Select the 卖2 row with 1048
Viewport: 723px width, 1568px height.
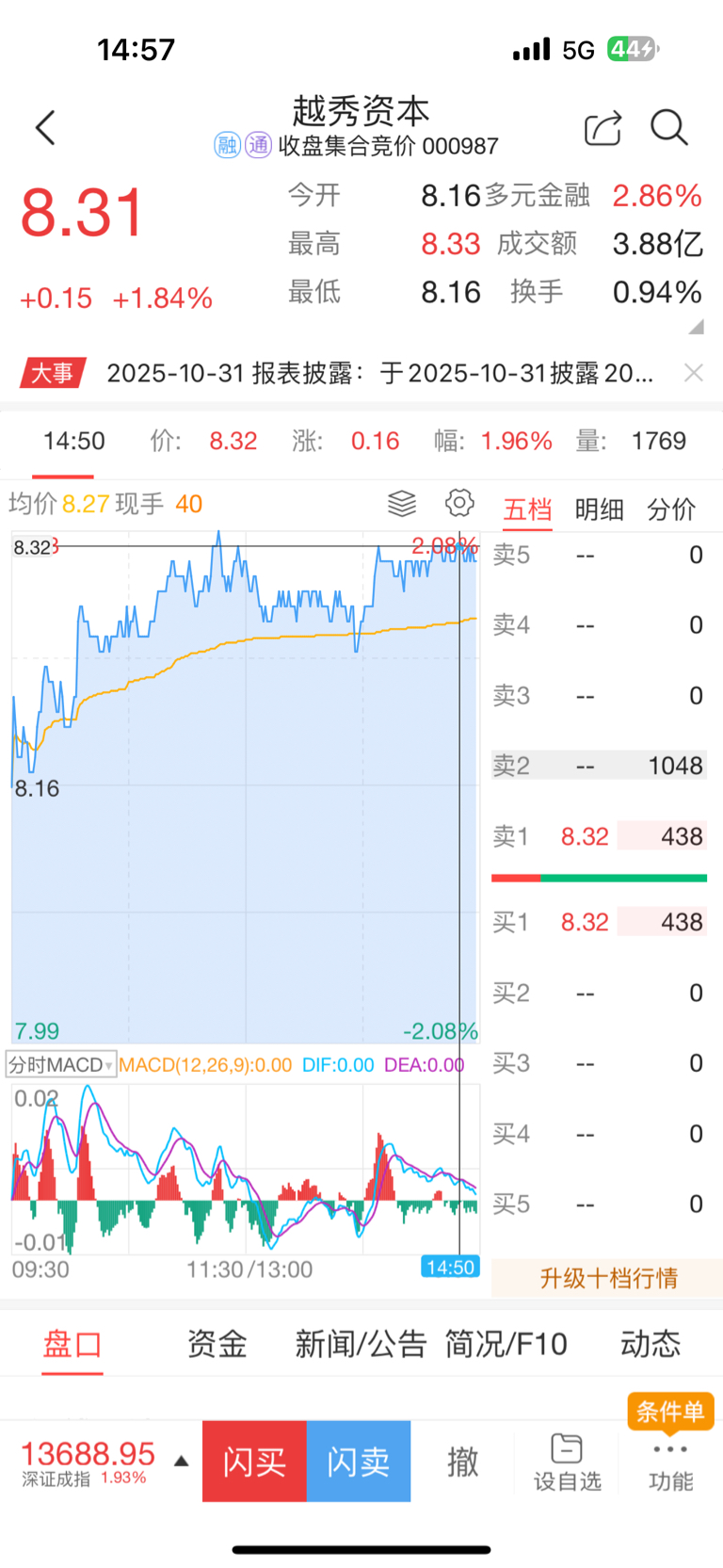pyautogui.click(x=599, y=766)
